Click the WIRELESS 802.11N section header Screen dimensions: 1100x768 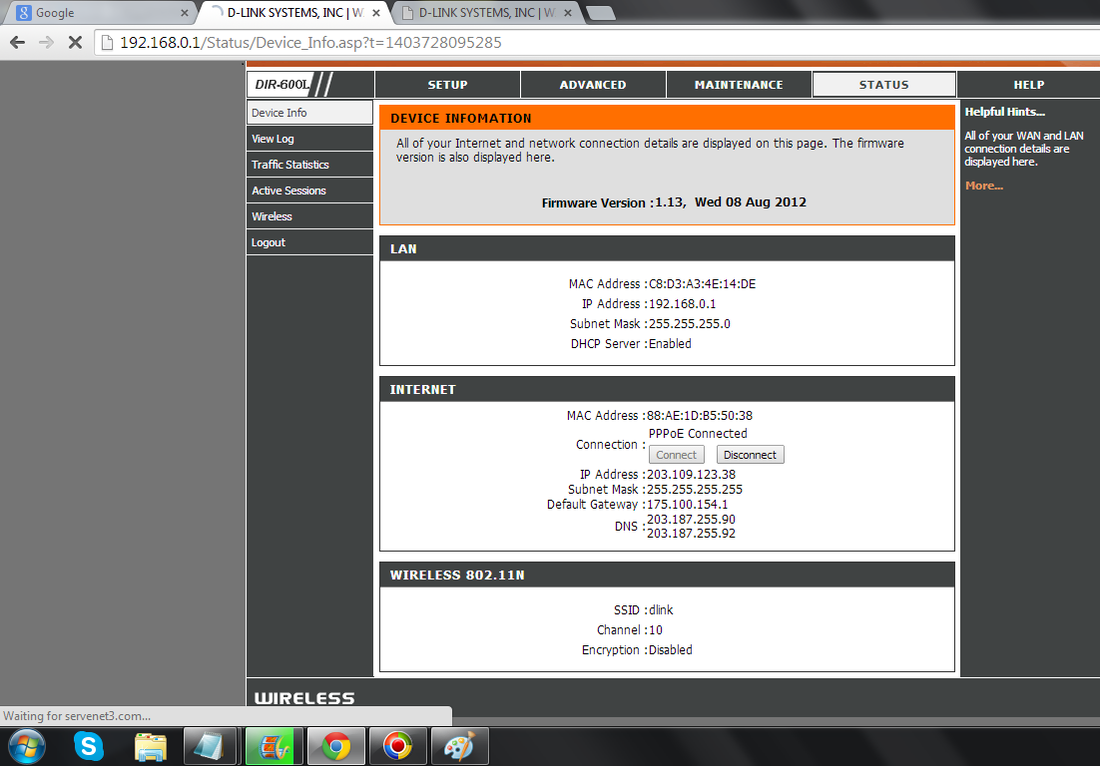tap(457, 575)
